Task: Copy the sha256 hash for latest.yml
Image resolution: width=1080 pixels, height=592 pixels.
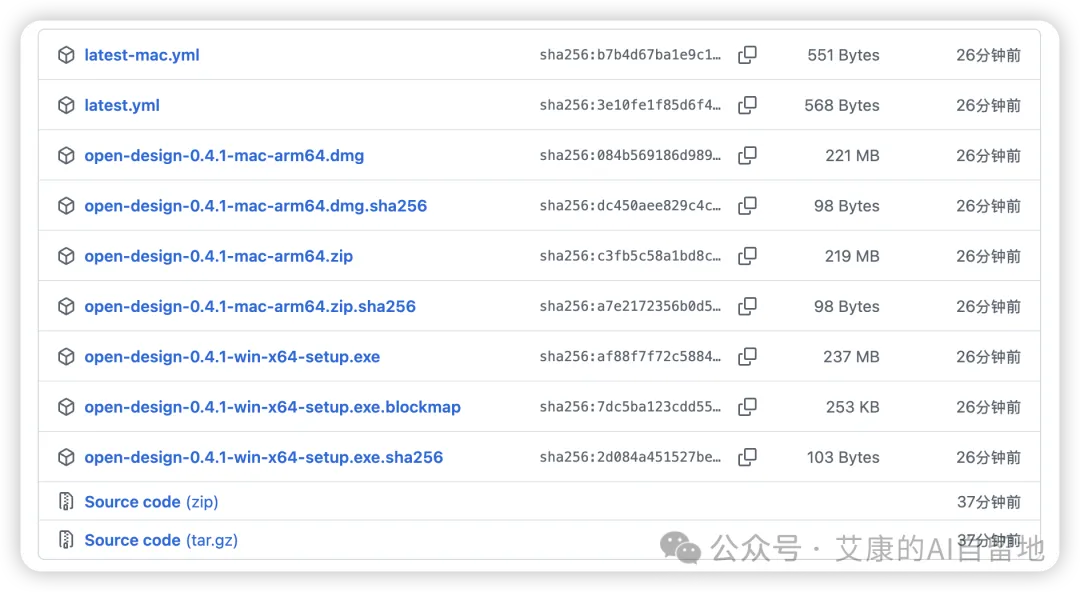Action: (x=747, y=105)
